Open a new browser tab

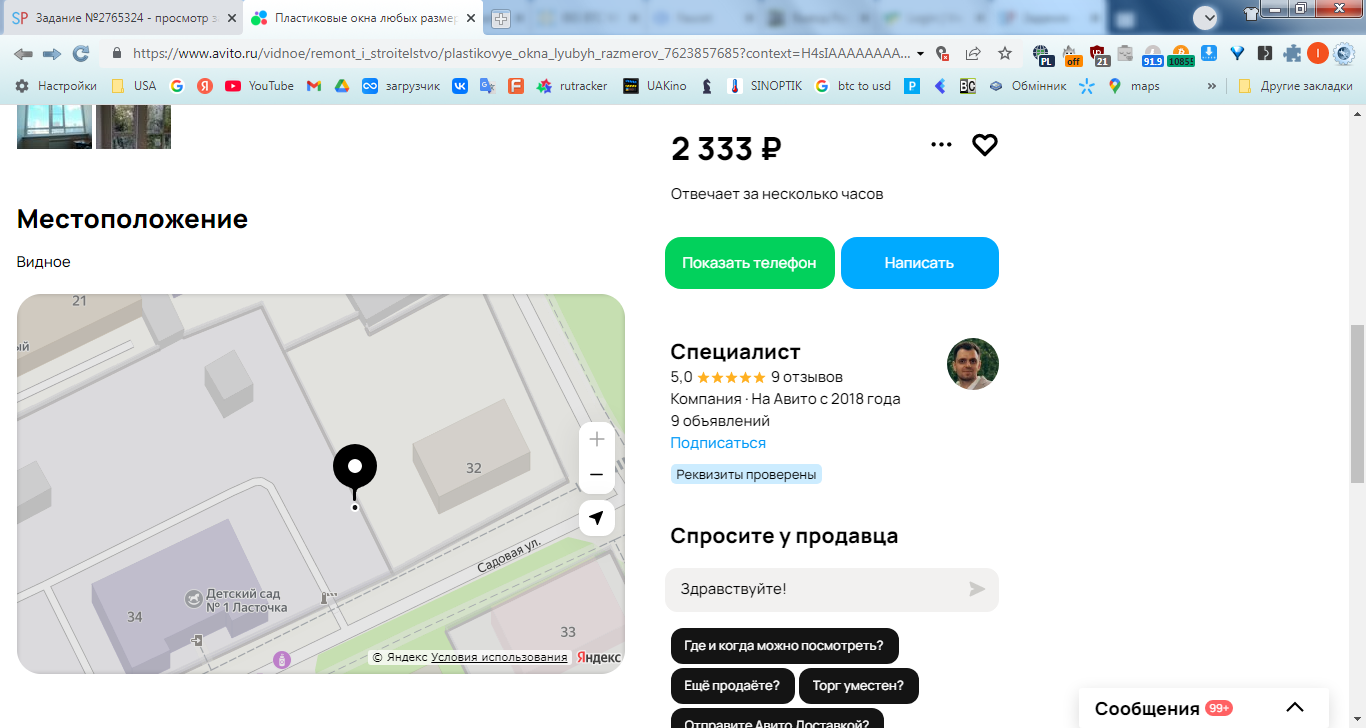[x=500, y=18]
